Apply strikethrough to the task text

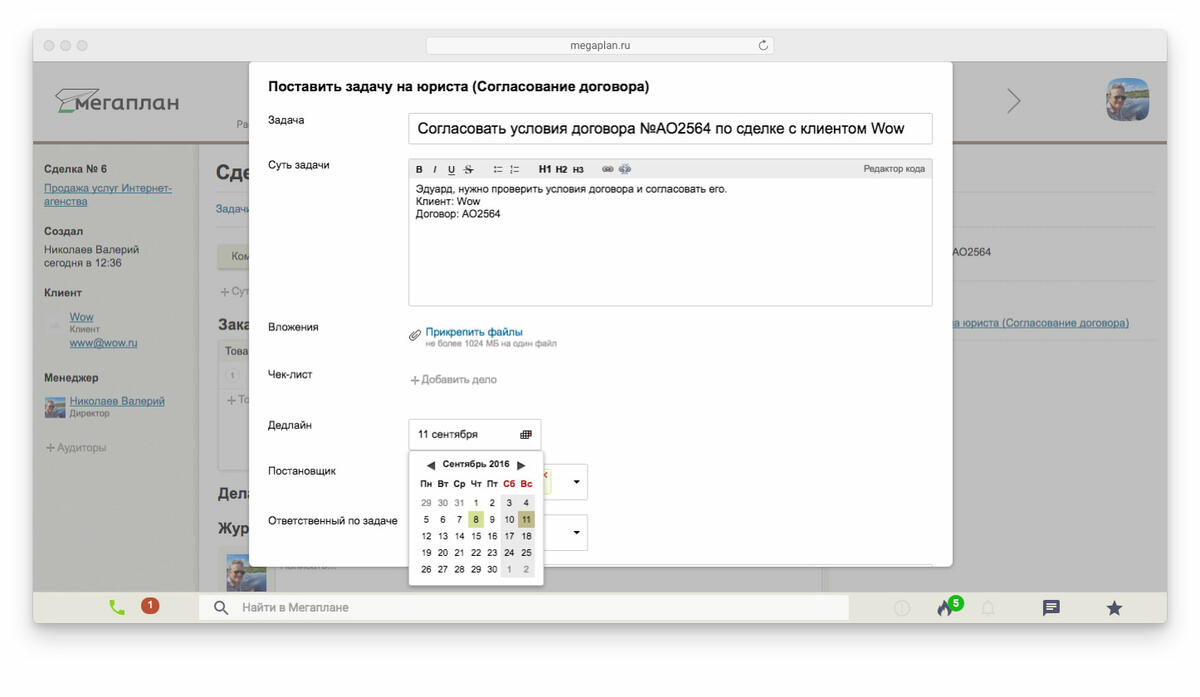click(x=468, y=169)
